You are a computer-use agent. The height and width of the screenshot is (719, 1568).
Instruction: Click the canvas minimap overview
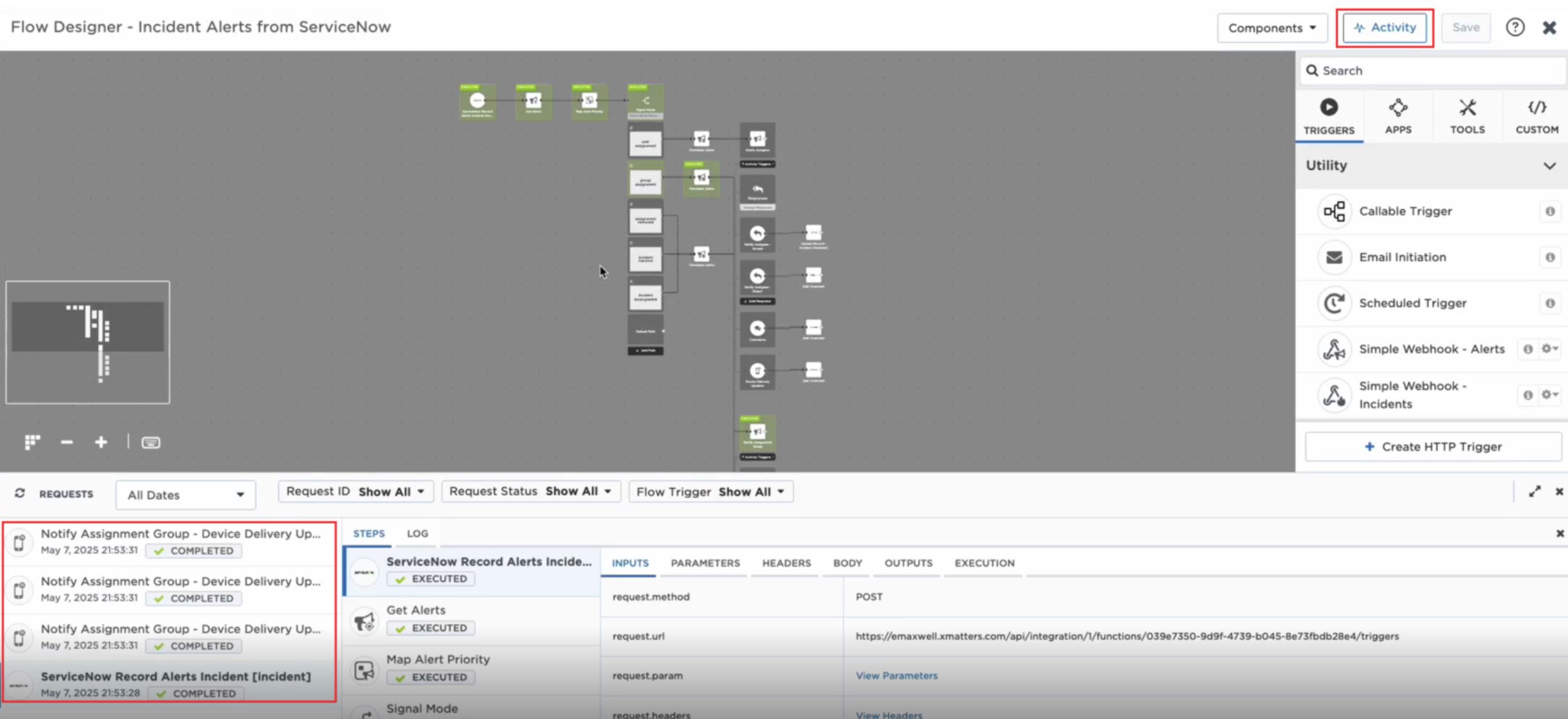click(x=88, y=342)
